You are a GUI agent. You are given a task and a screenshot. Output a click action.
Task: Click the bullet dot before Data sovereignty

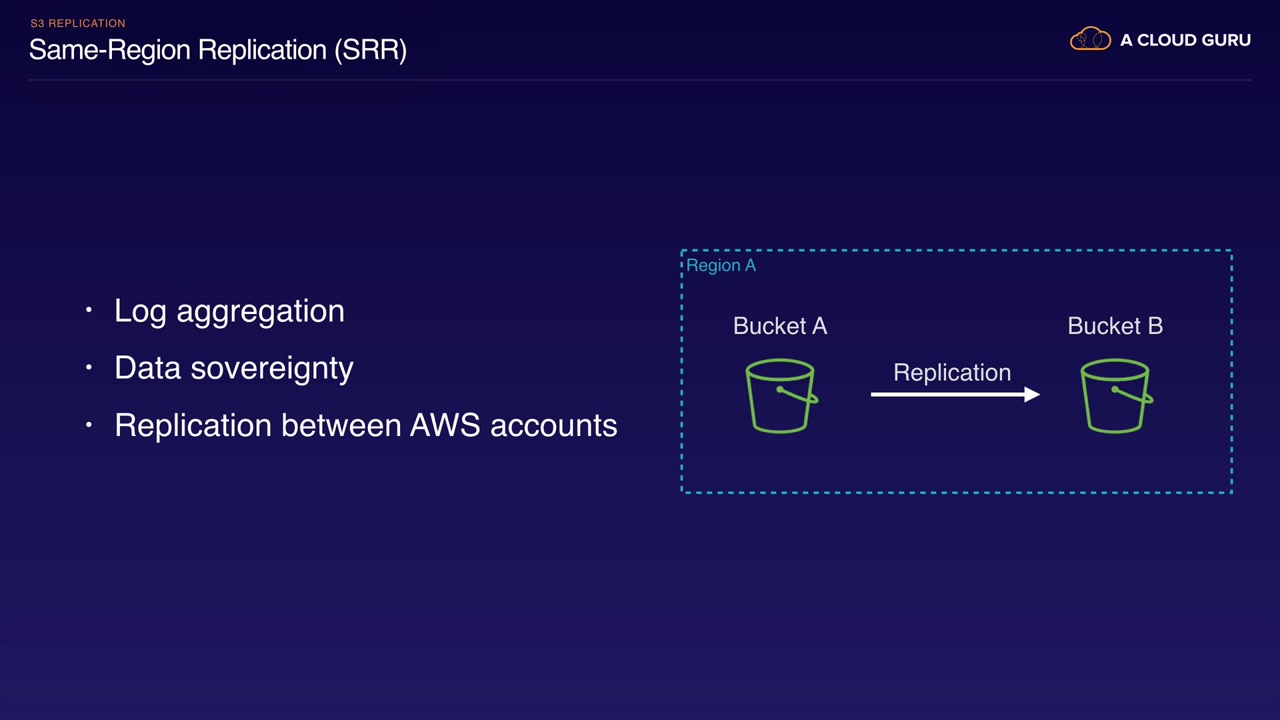pos(89,368)
